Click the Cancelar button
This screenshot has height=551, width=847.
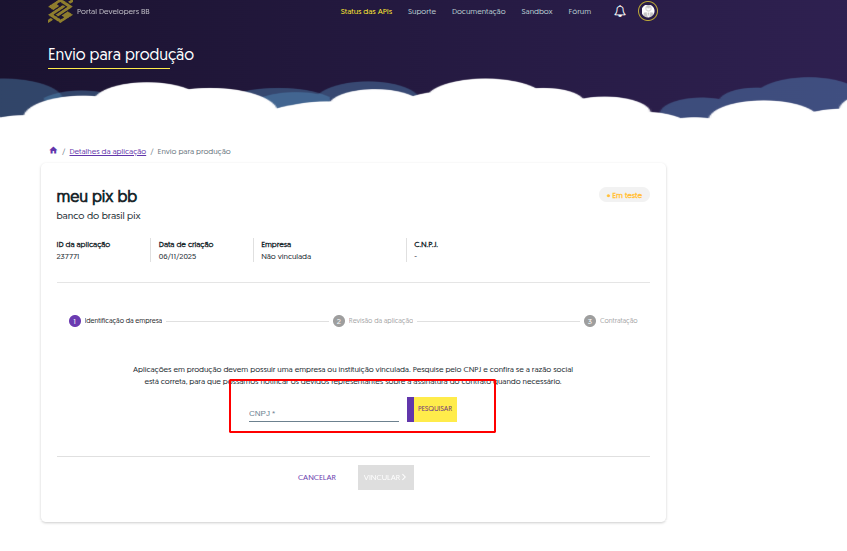[317, 478]
